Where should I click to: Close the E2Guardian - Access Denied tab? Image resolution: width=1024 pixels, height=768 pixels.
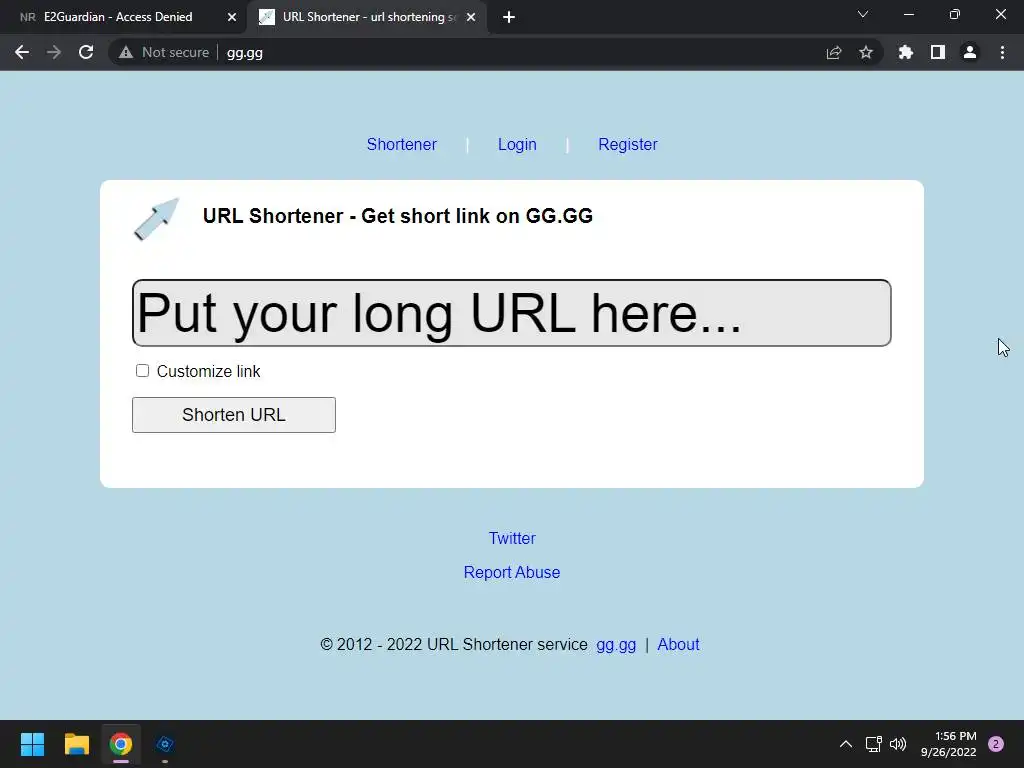click(x=232, y=17)
